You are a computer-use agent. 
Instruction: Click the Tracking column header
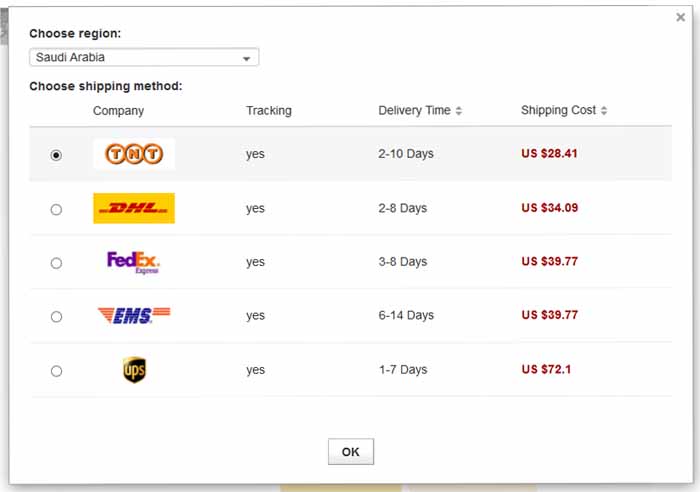coord(268,110)
